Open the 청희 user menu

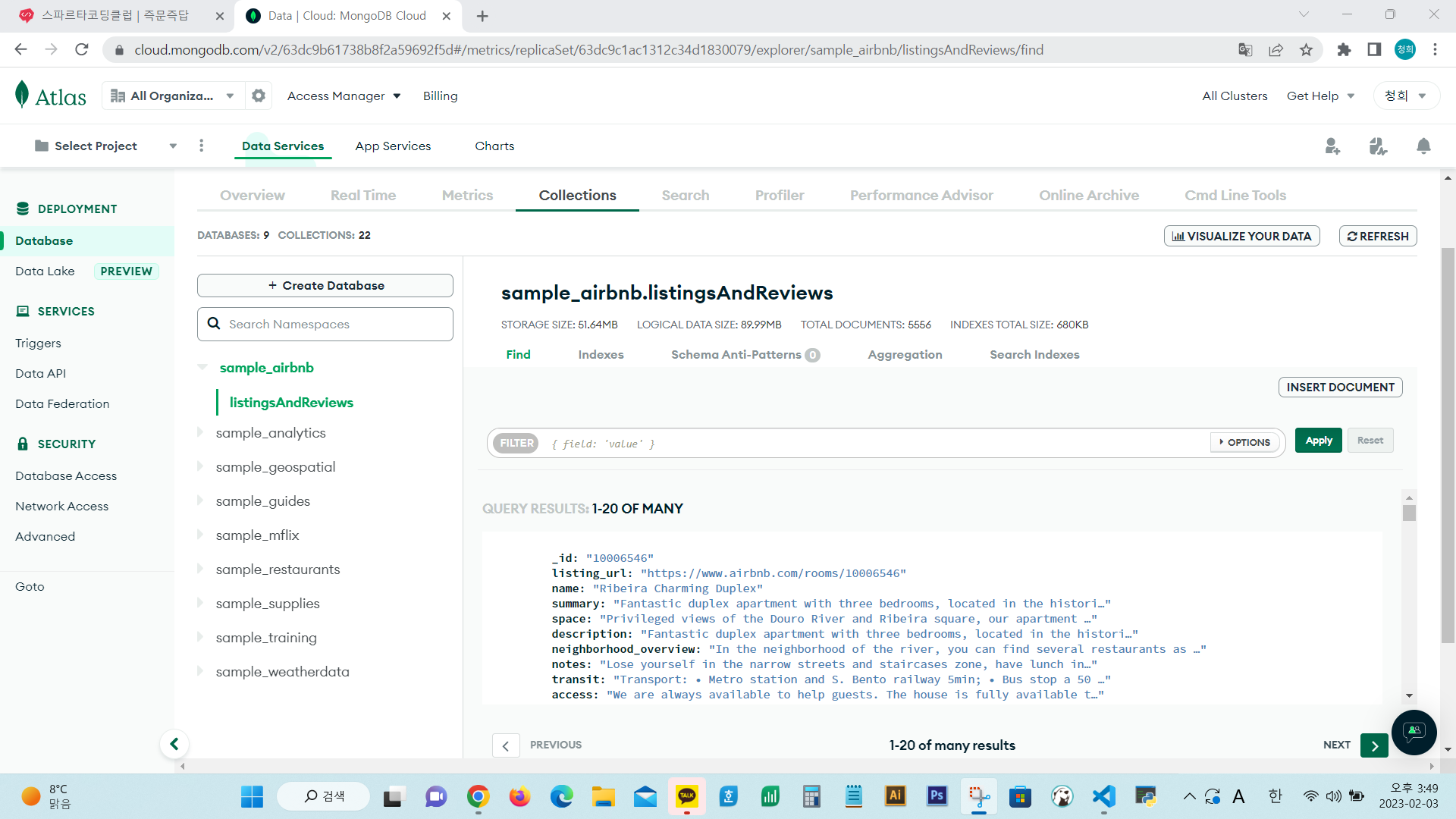[x=1406, y=96]
